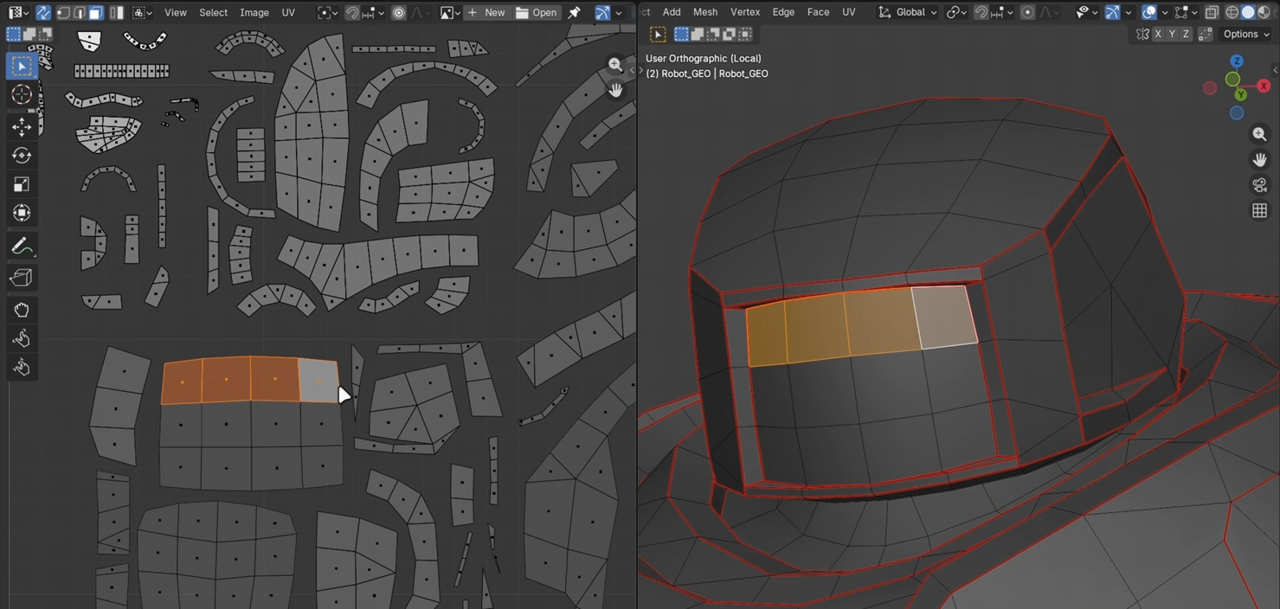This screenshot has height=609, width=1280.
Task: Open the Vertex menu in 3D viewport
Action: click(x=745, y=13)
